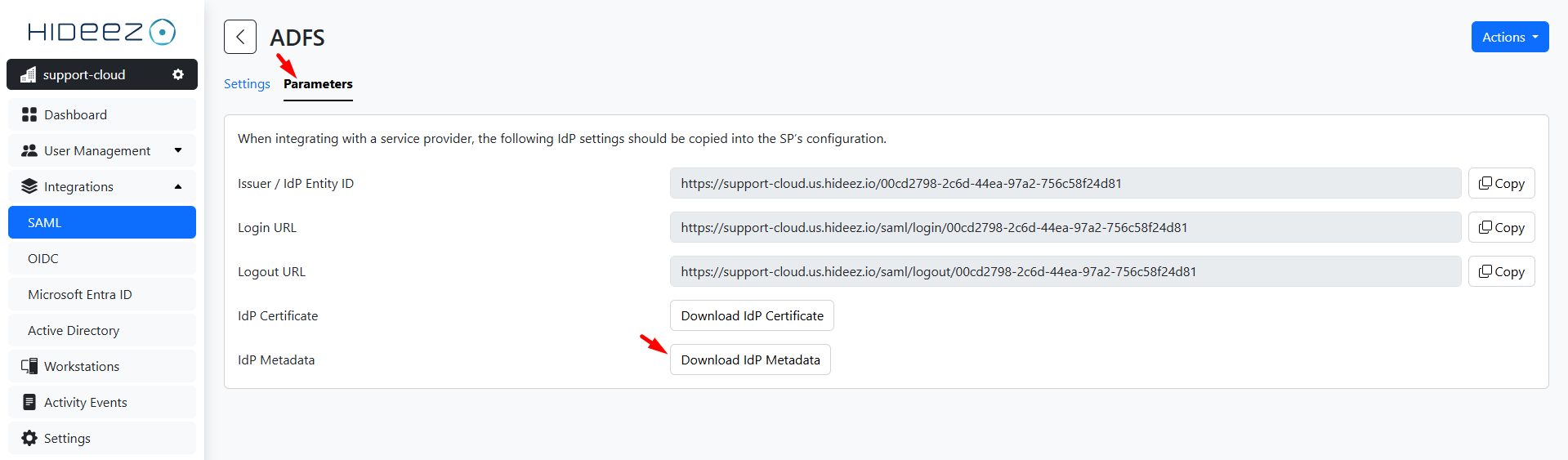Image resolution: width=1568 pixels, height=460 pixels.
Task: Copy the Issuer / IdP Entity ID
Action: [x=1501, y=183]
